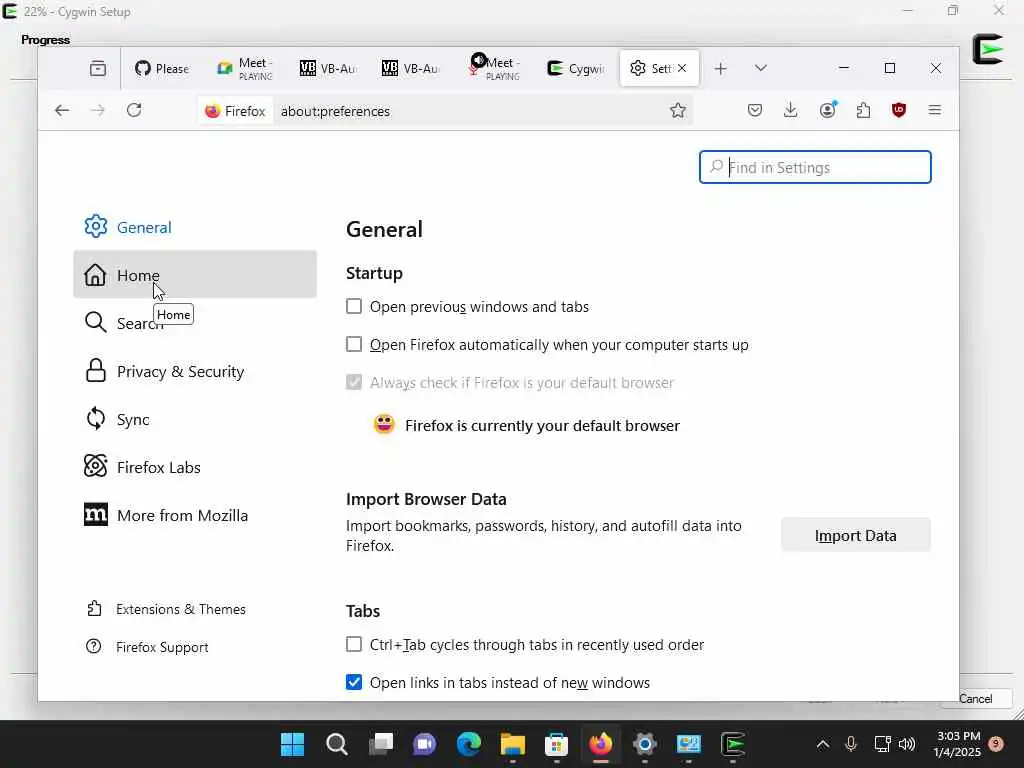
Task: Open the taskbar clock and date
Action: point(957,743)
